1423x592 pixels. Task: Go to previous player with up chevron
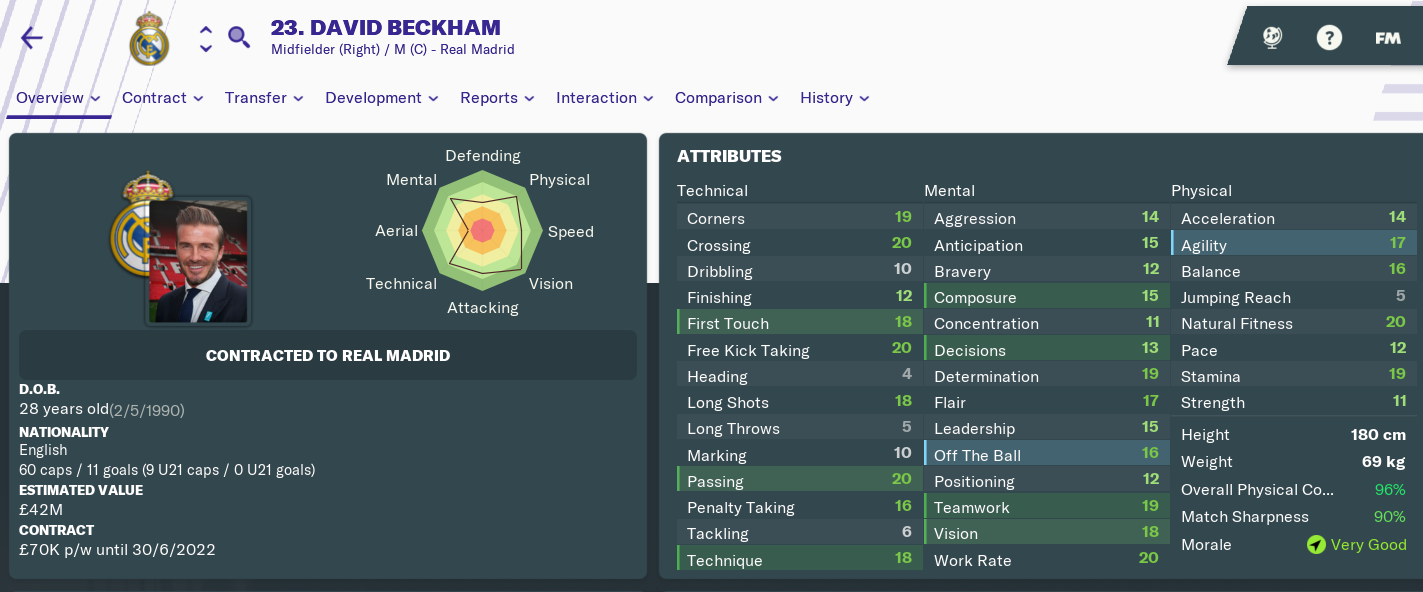(206, 29)
